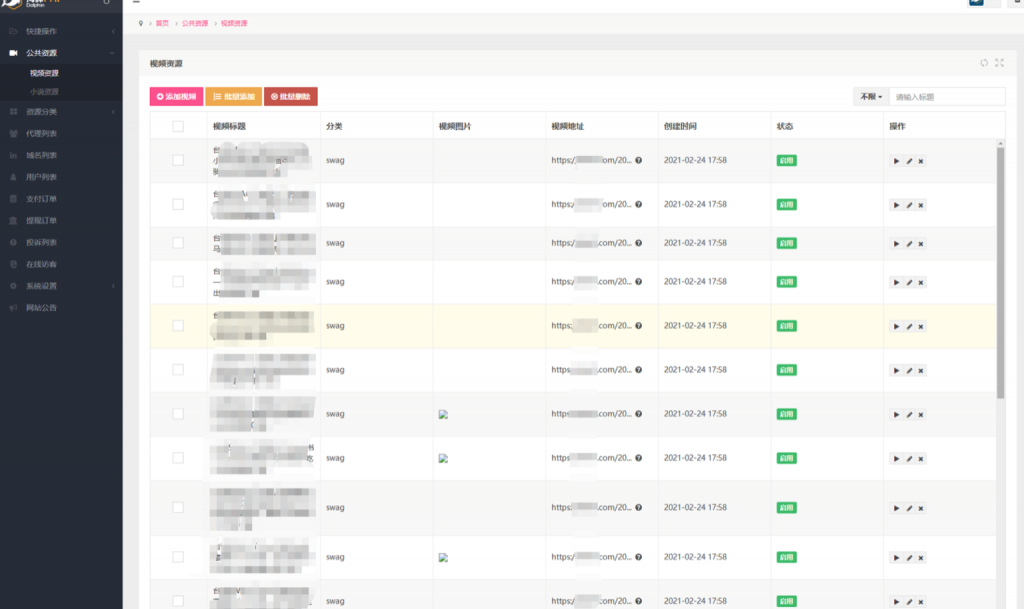Click the edit pencil in the highlighted fifth row
Image resolution: width=1024 pixels, height=609 pixels.
(x=909, y=326)
